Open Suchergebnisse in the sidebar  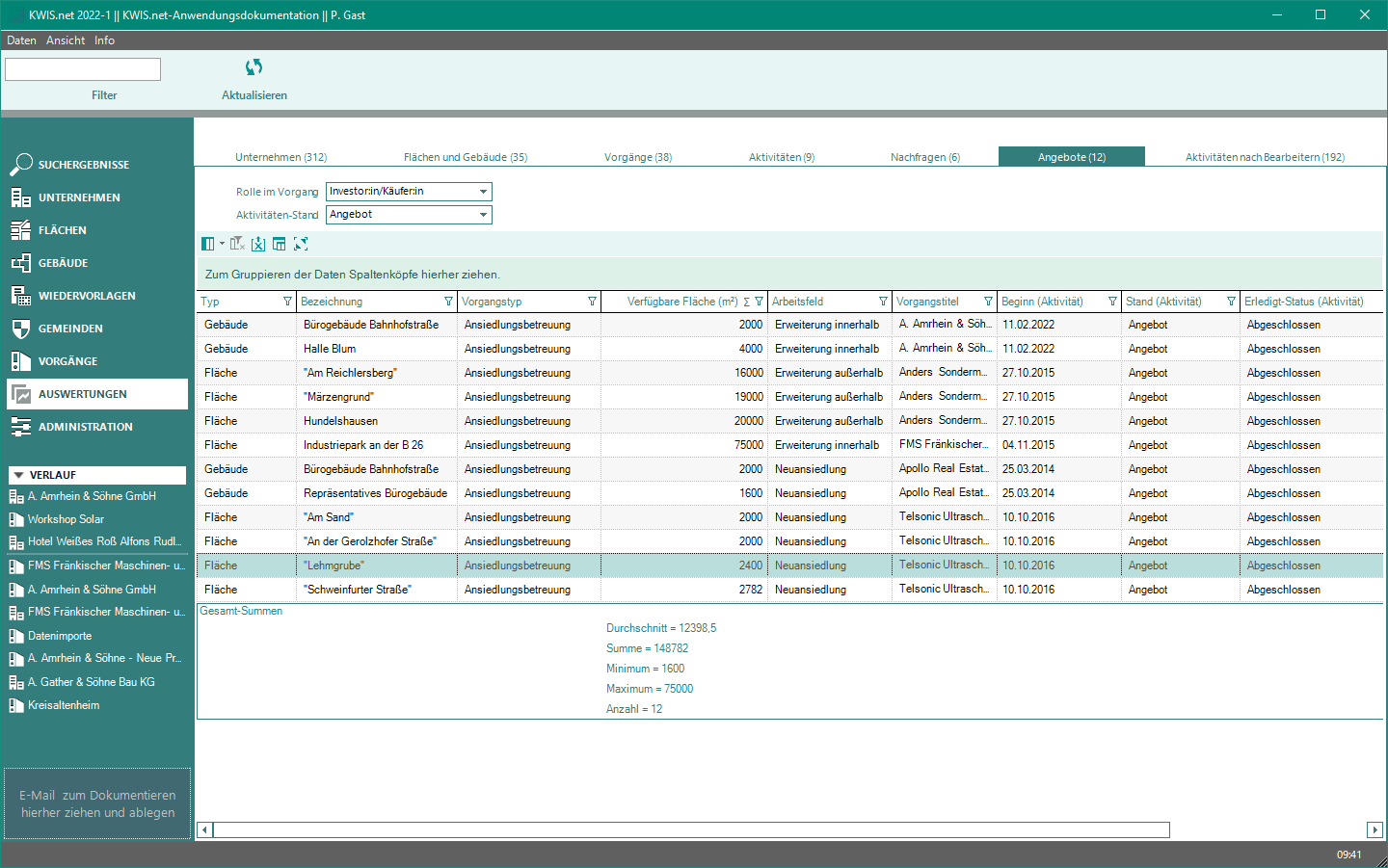(x=96, y=165)
